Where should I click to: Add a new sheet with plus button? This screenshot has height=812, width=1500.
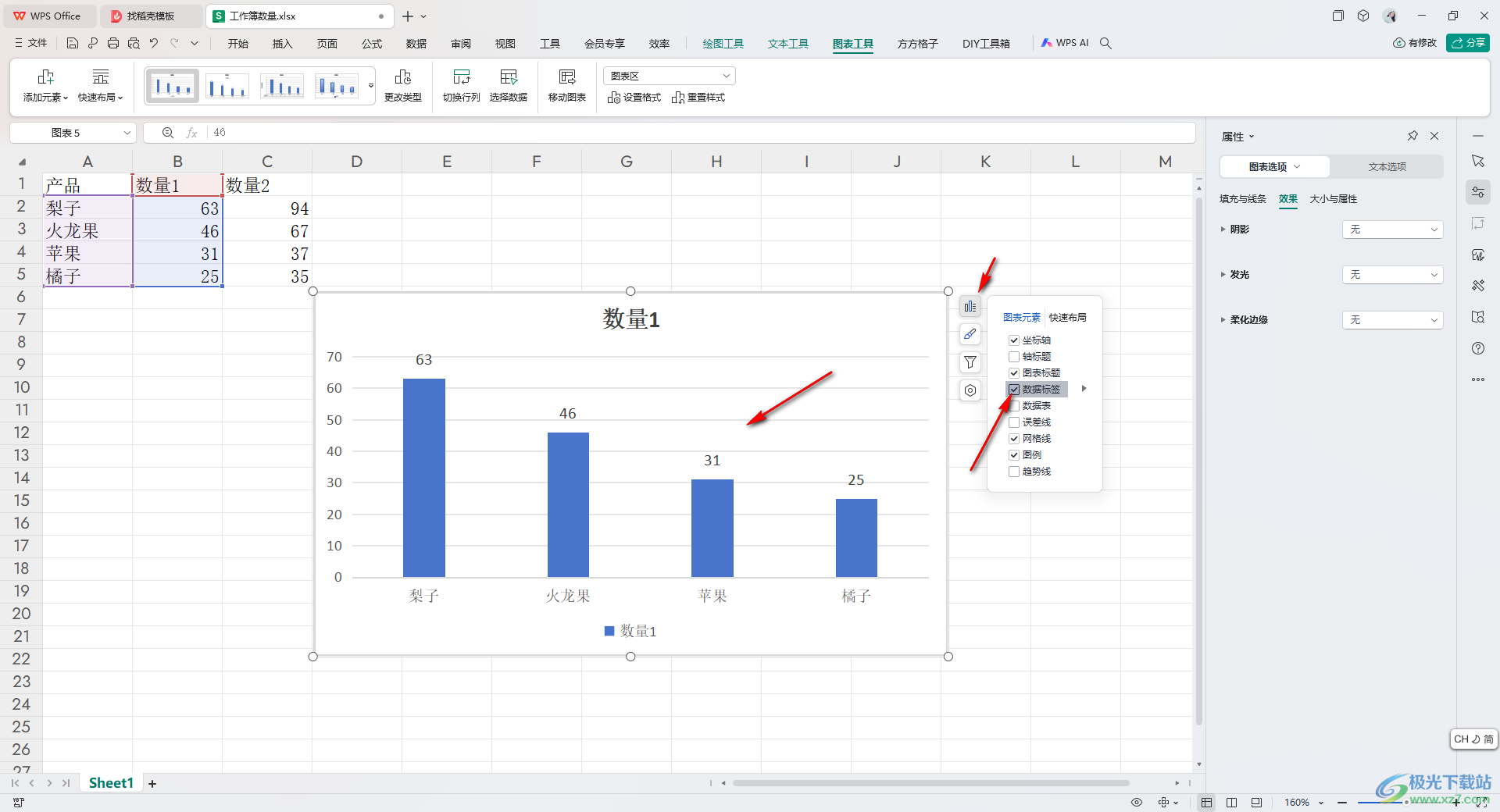(152, 783)
